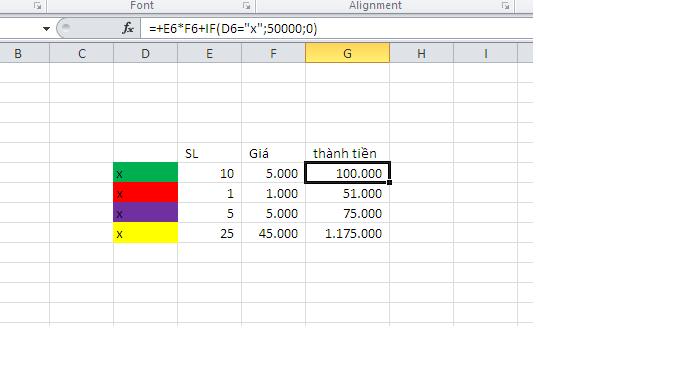Click the purple filled cell
The height and width of the screenshot is (384, 683).
click(x=145, y=213)
